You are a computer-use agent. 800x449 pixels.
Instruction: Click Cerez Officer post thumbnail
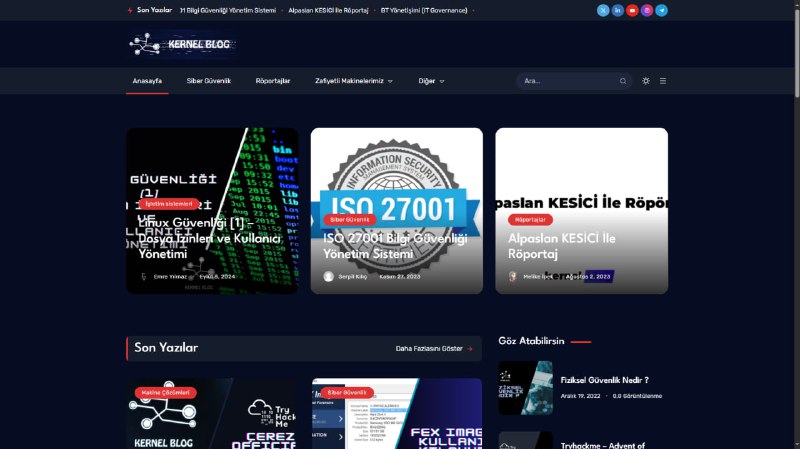(211, 414)
